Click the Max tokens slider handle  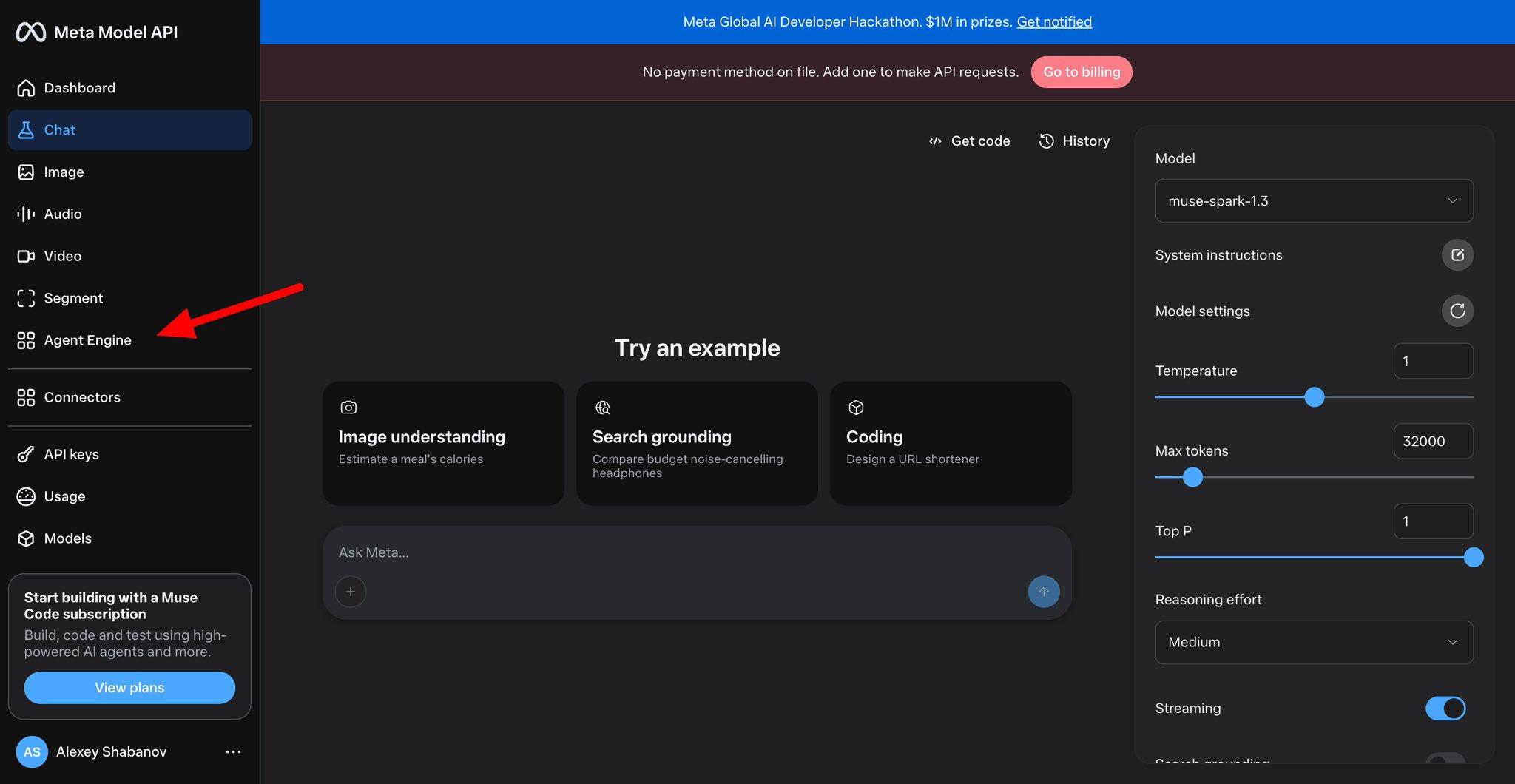pos(1192,478)
